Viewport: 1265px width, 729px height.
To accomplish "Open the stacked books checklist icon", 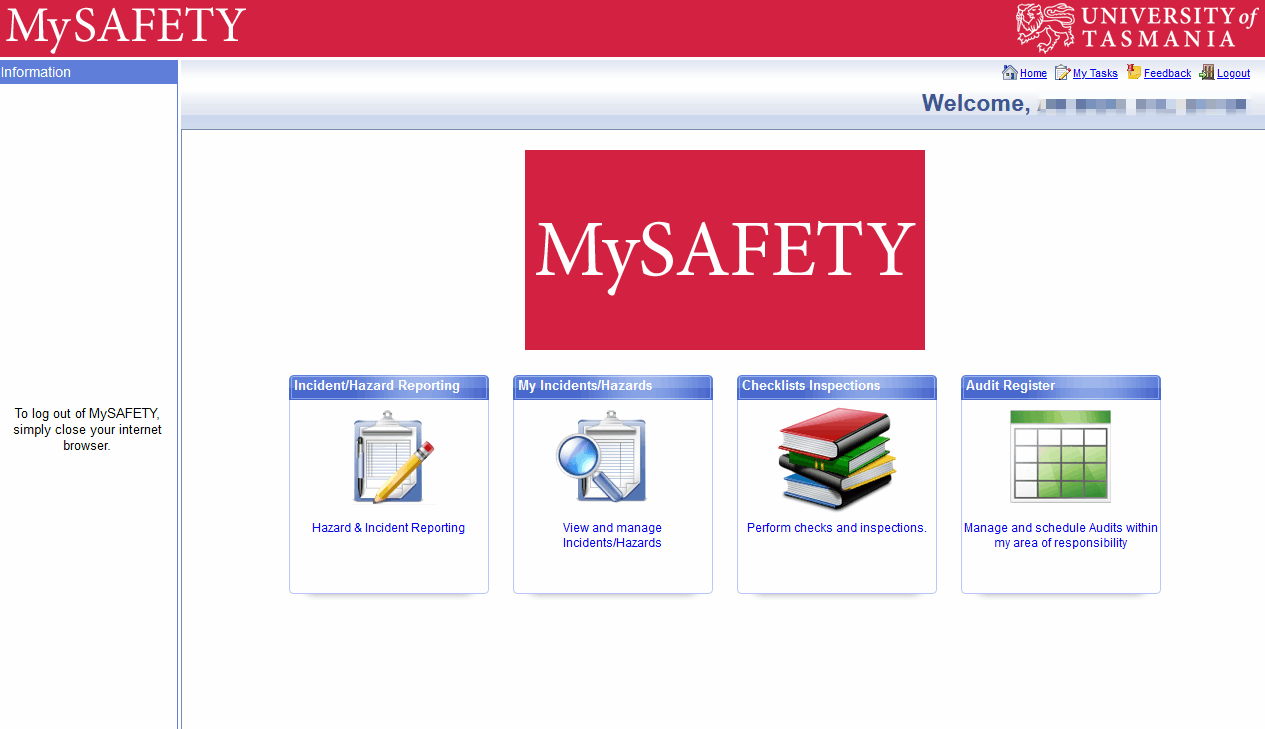I will click(837, 460).
